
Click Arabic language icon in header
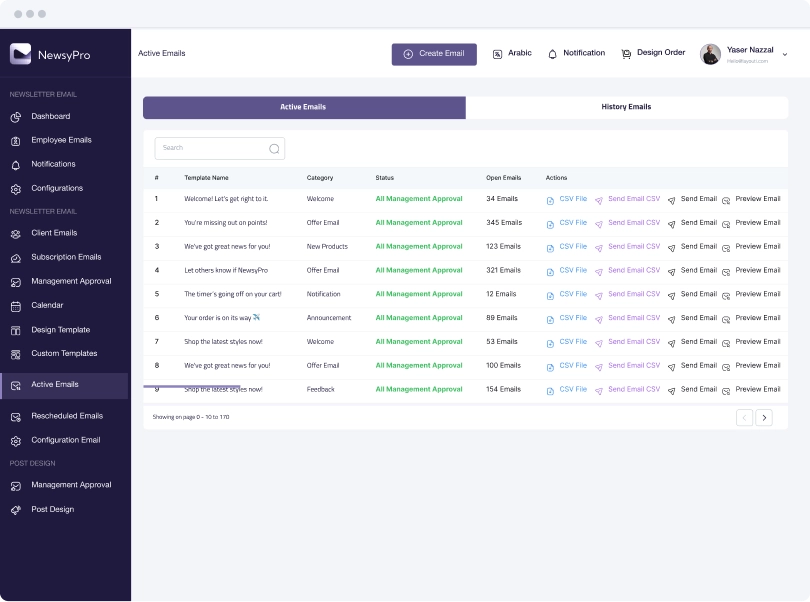(497, 54)
